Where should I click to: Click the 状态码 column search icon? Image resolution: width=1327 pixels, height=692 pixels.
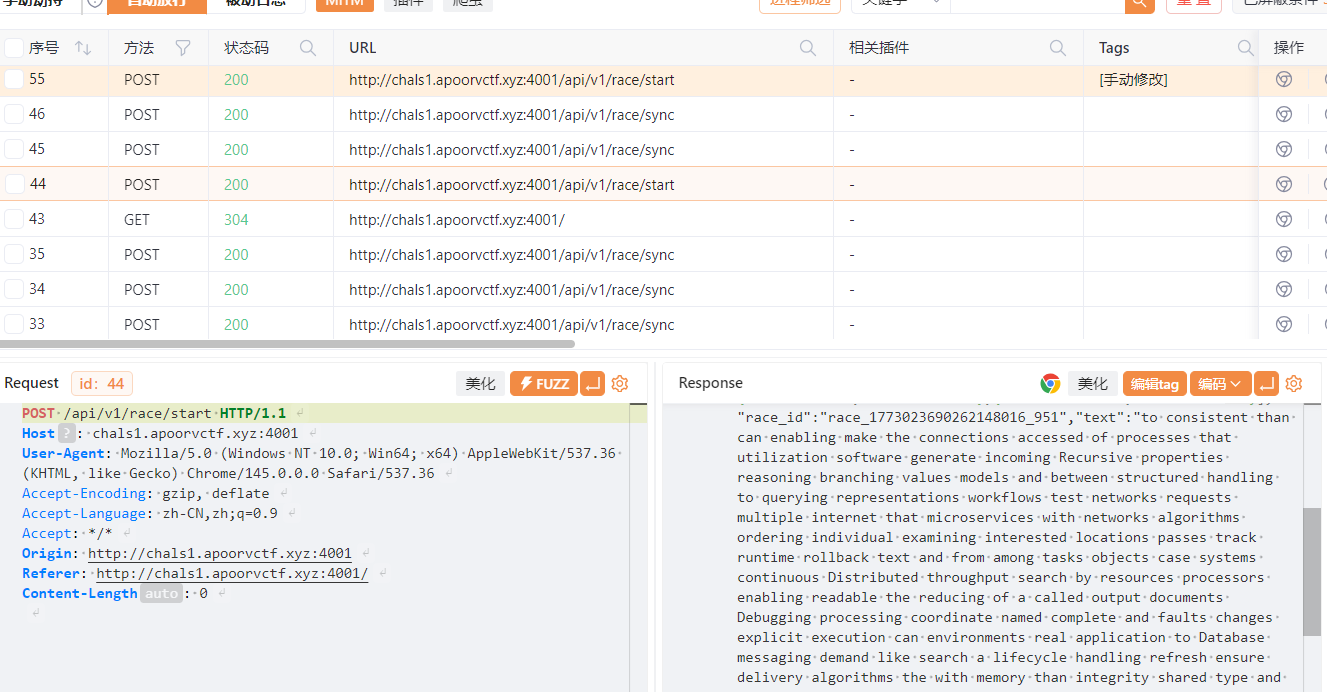coord(308,48)
